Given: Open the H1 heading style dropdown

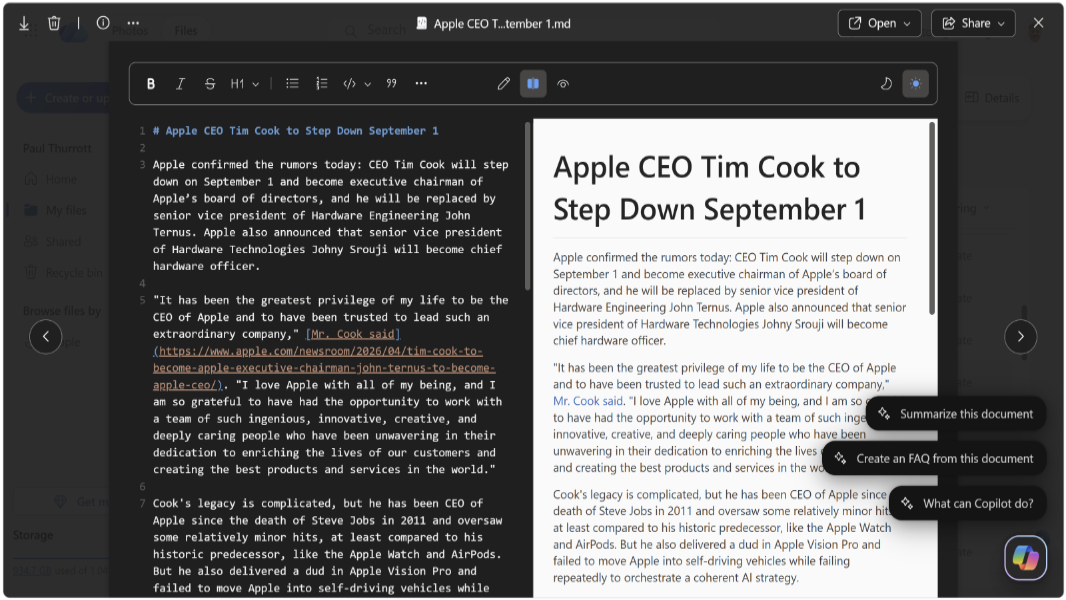Looking at the screenshot, I should (x=246, y=83).
